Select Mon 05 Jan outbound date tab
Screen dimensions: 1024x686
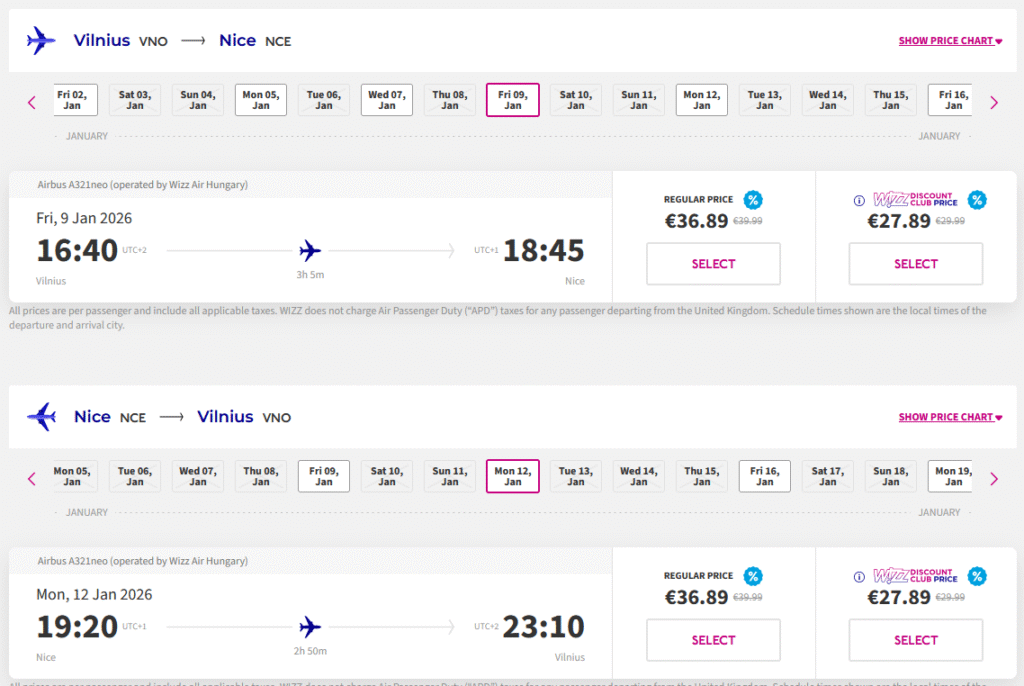point(261,100)
